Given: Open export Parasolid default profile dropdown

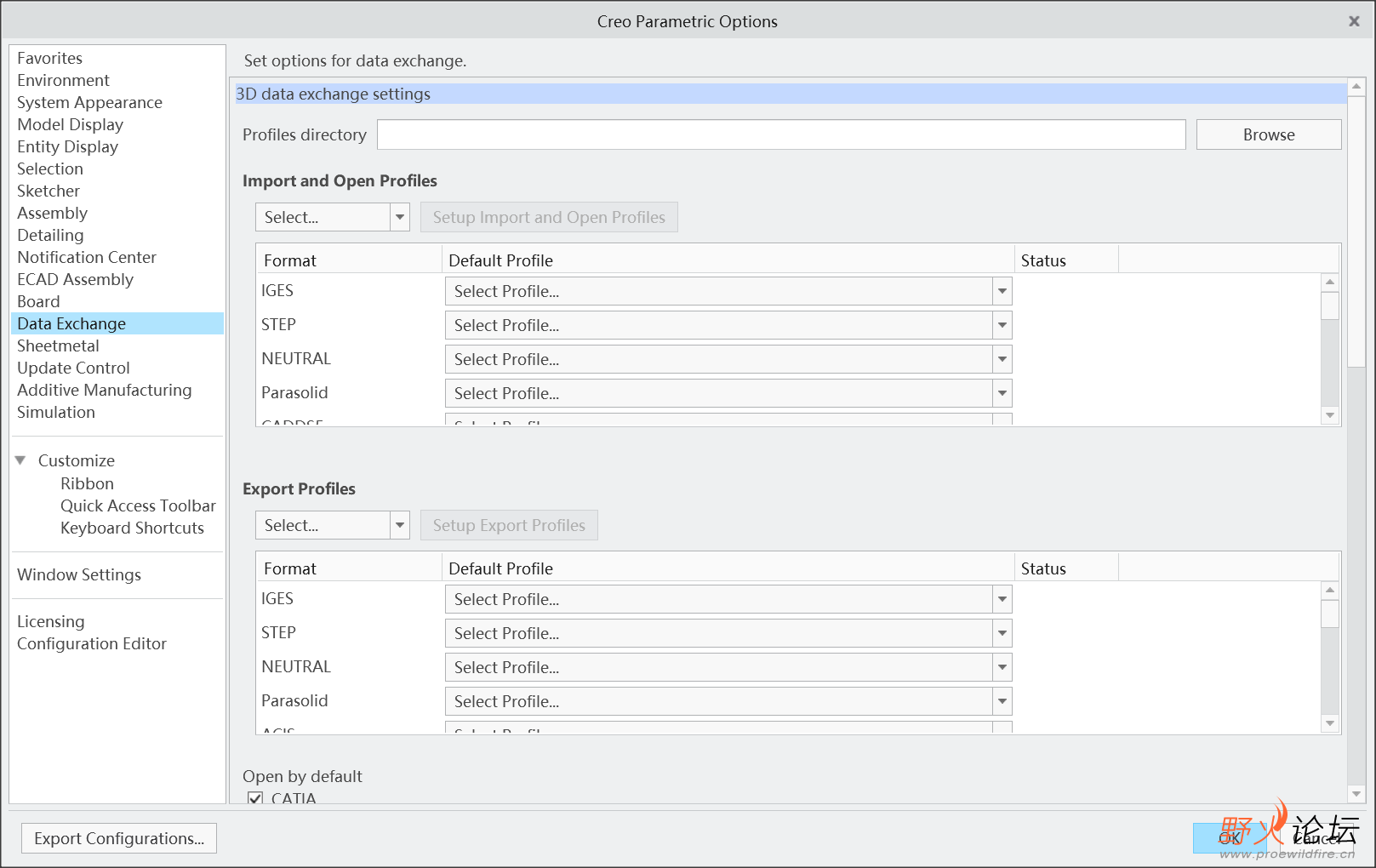Looking at the screenshot, I should [x=728, y=701].
